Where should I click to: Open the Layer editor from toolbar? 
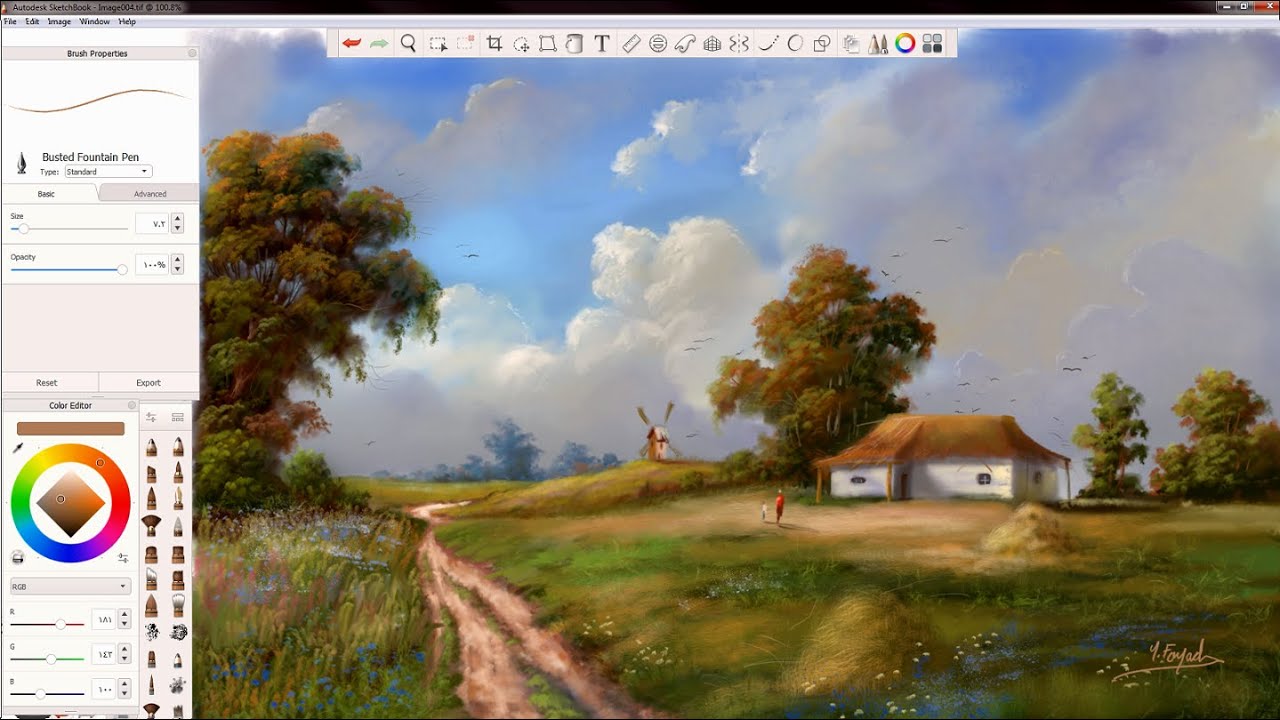tap(851, 43)
